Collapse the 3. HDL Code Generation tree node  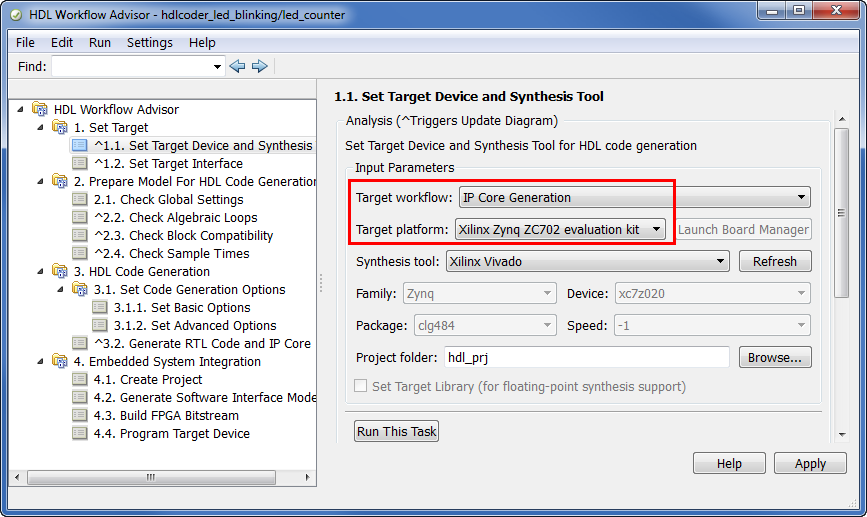coord(40,271)
